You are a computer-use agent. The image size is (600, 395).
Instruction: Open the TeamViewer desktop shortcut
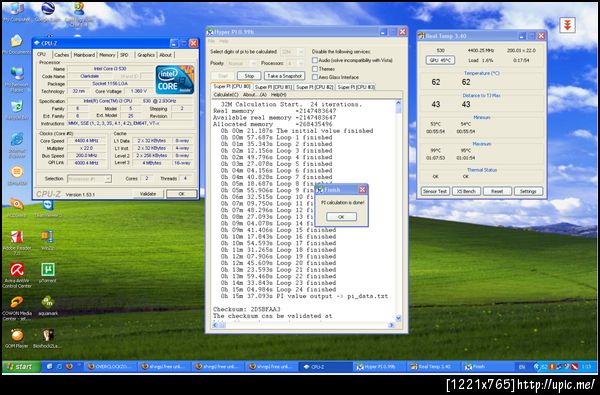click(47, 209)
